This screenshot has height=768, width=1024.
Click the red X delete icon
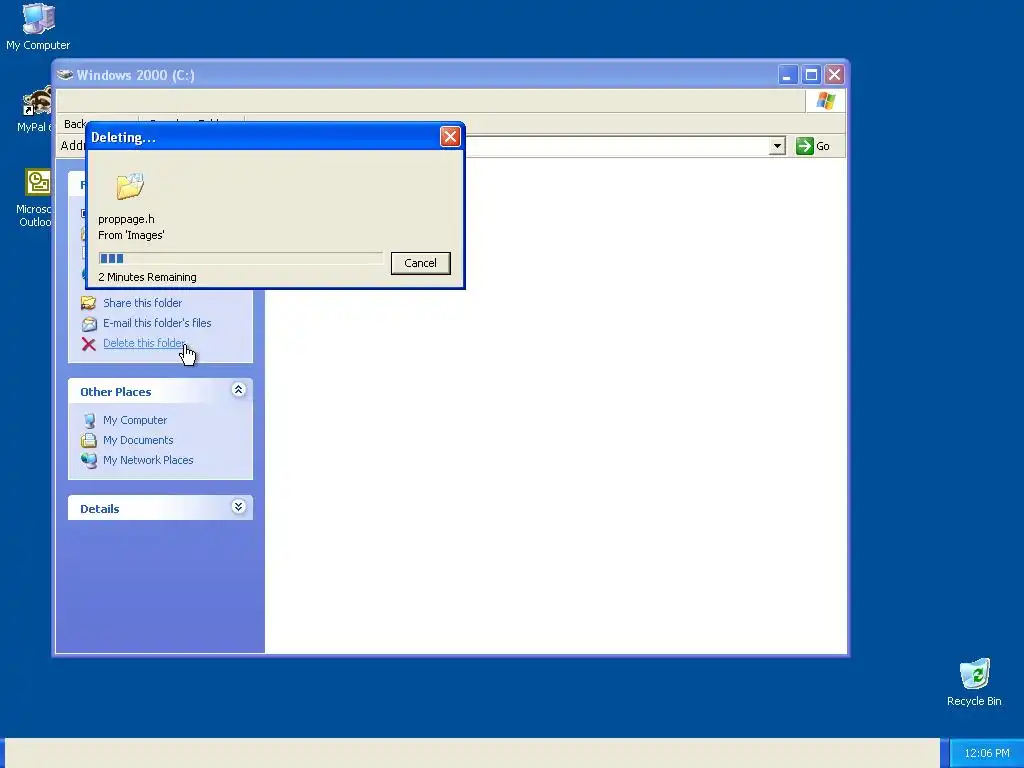pyautogui.click(x=89, y=344)
